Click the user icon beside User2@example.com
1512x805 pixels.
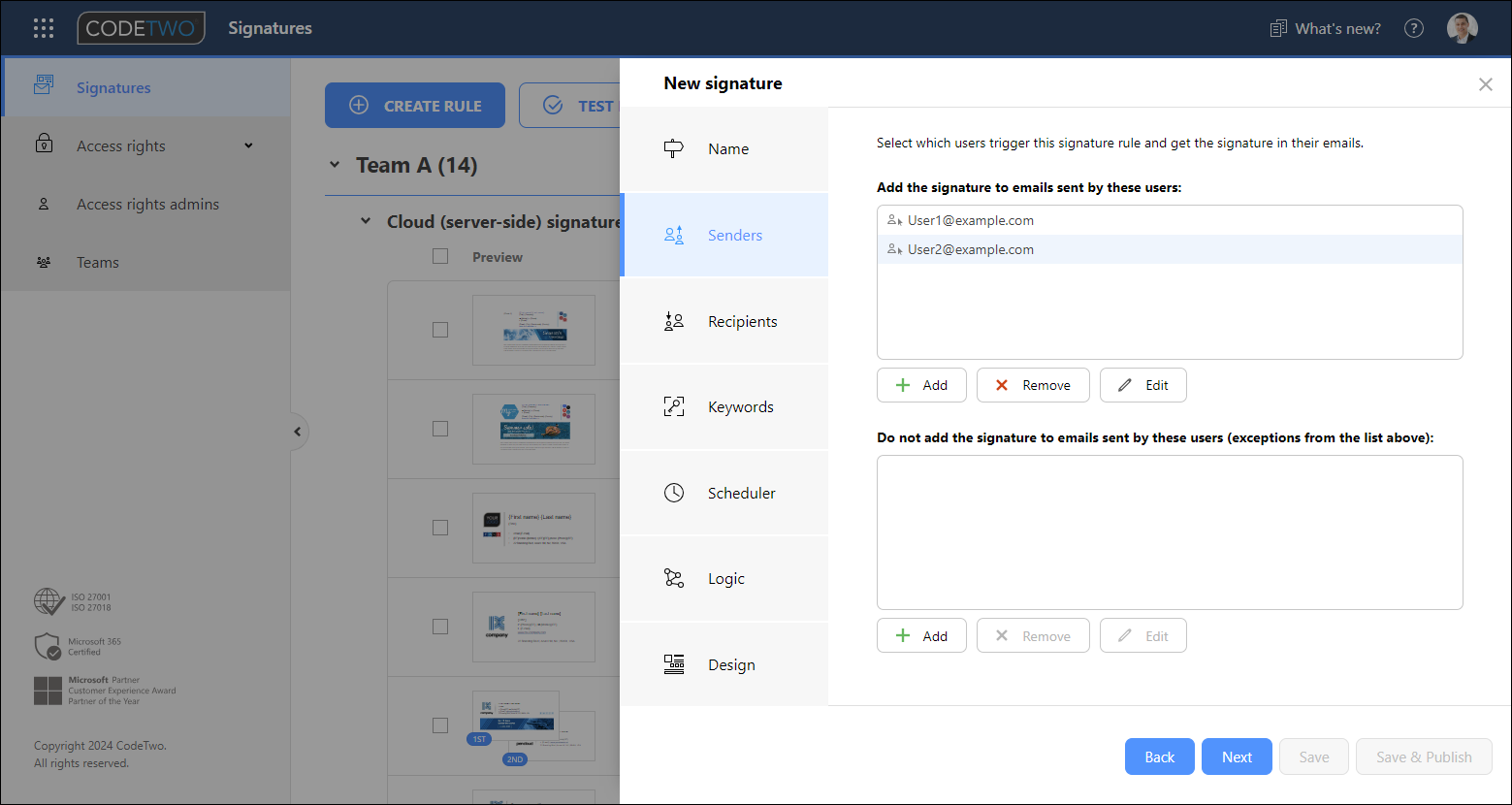[x=894, y=249]
